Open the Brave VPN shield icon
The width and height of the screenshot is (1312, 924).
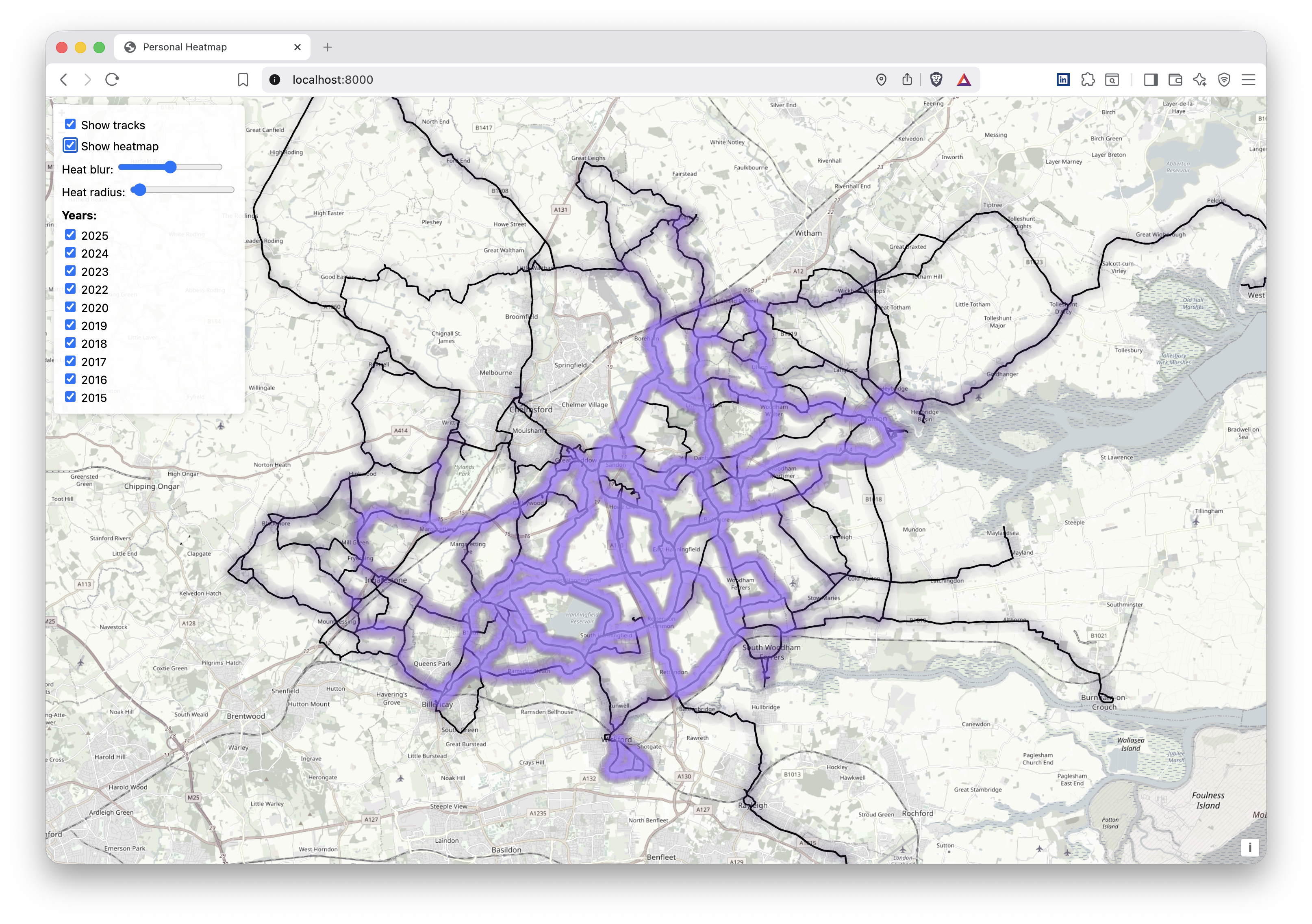(x=1224, y=79)
